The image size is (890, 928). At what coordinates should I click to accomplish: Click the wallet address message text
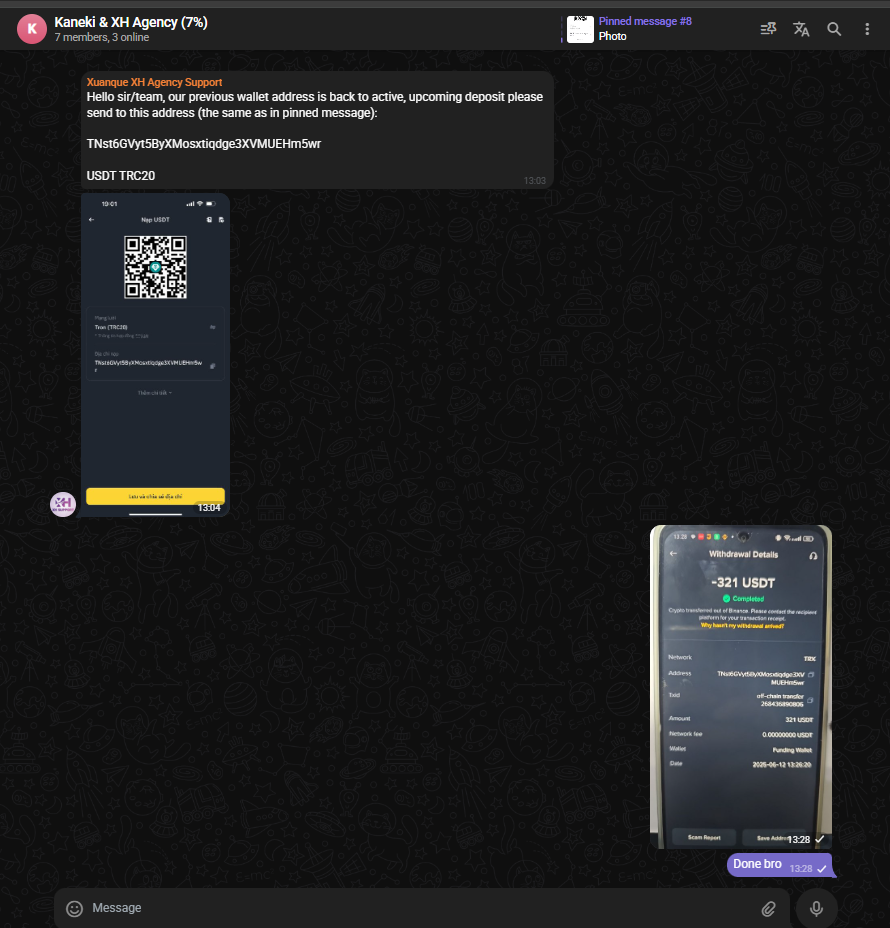tap(204, 143)
